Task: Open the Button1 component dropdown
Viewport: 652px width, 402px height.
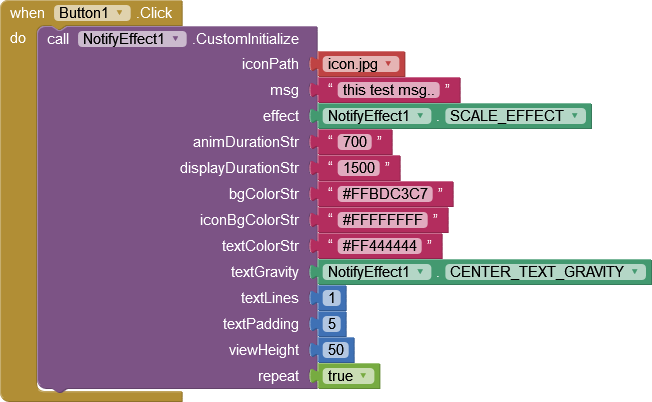Action: click(x=121, y=13)
